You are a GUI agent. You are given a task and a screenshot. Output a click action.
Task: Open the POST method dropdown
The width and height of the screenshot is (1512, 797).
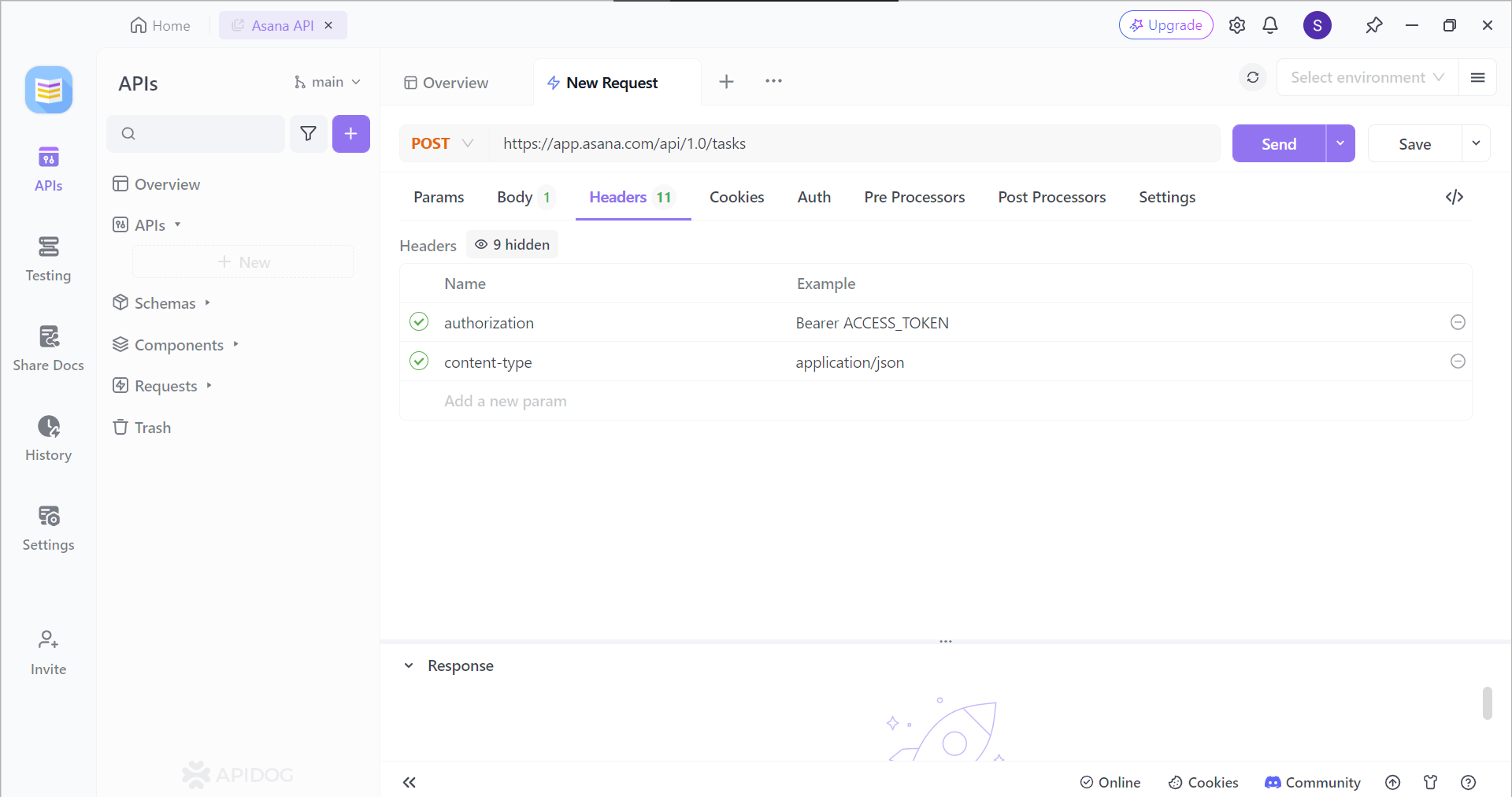pos(443,143)
